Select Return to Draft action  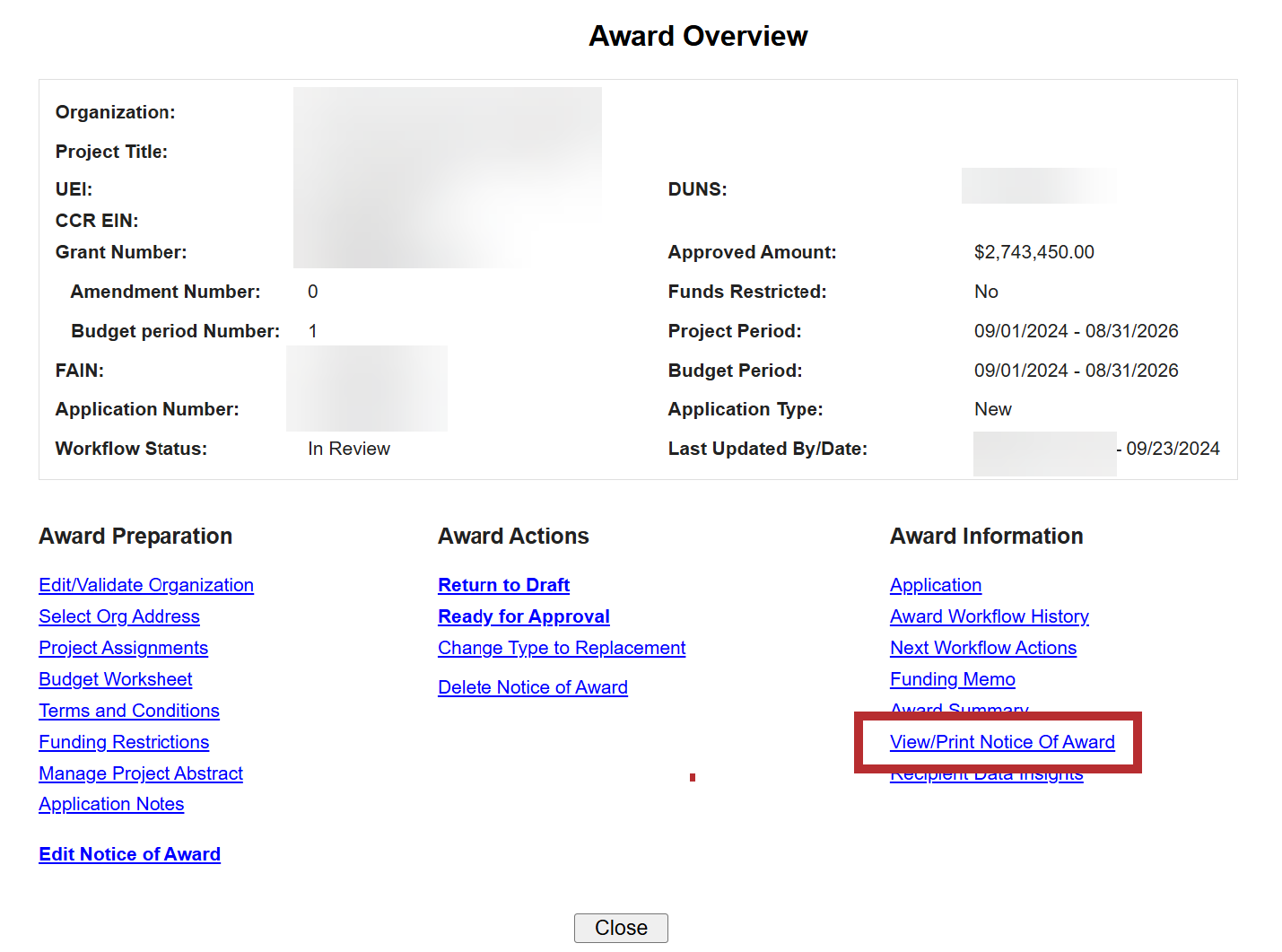[x=503, y=585]
